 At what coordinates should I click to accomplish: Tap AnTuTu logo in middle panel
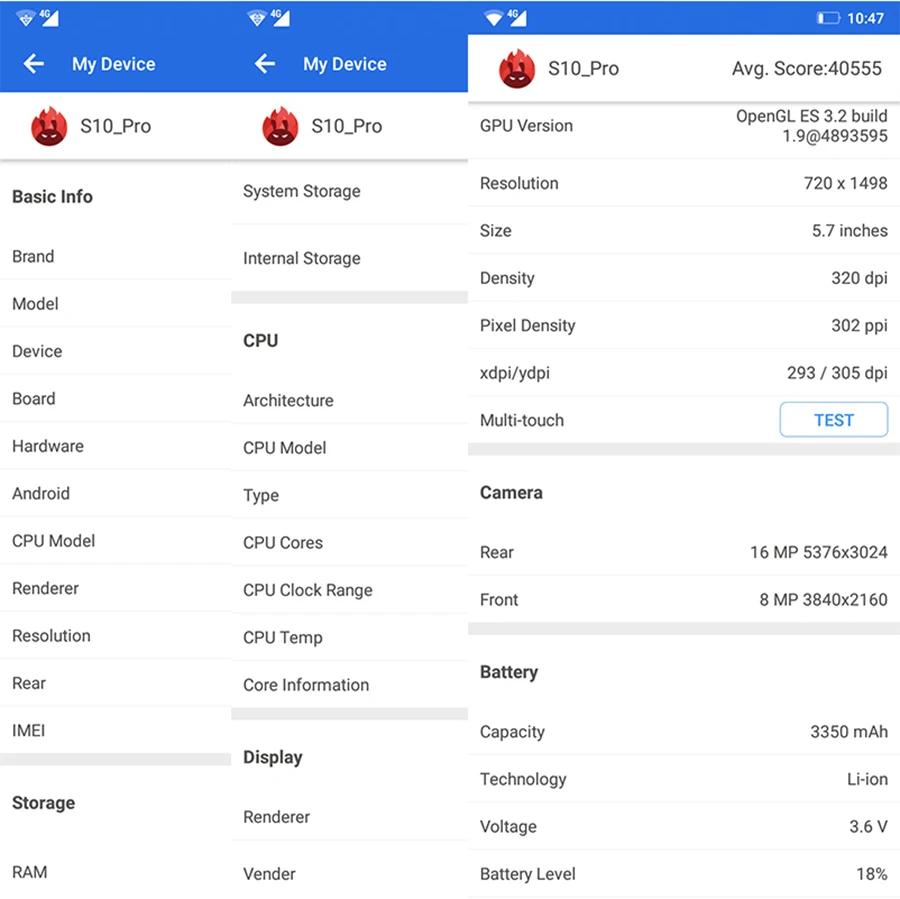[x=280, y=126]
